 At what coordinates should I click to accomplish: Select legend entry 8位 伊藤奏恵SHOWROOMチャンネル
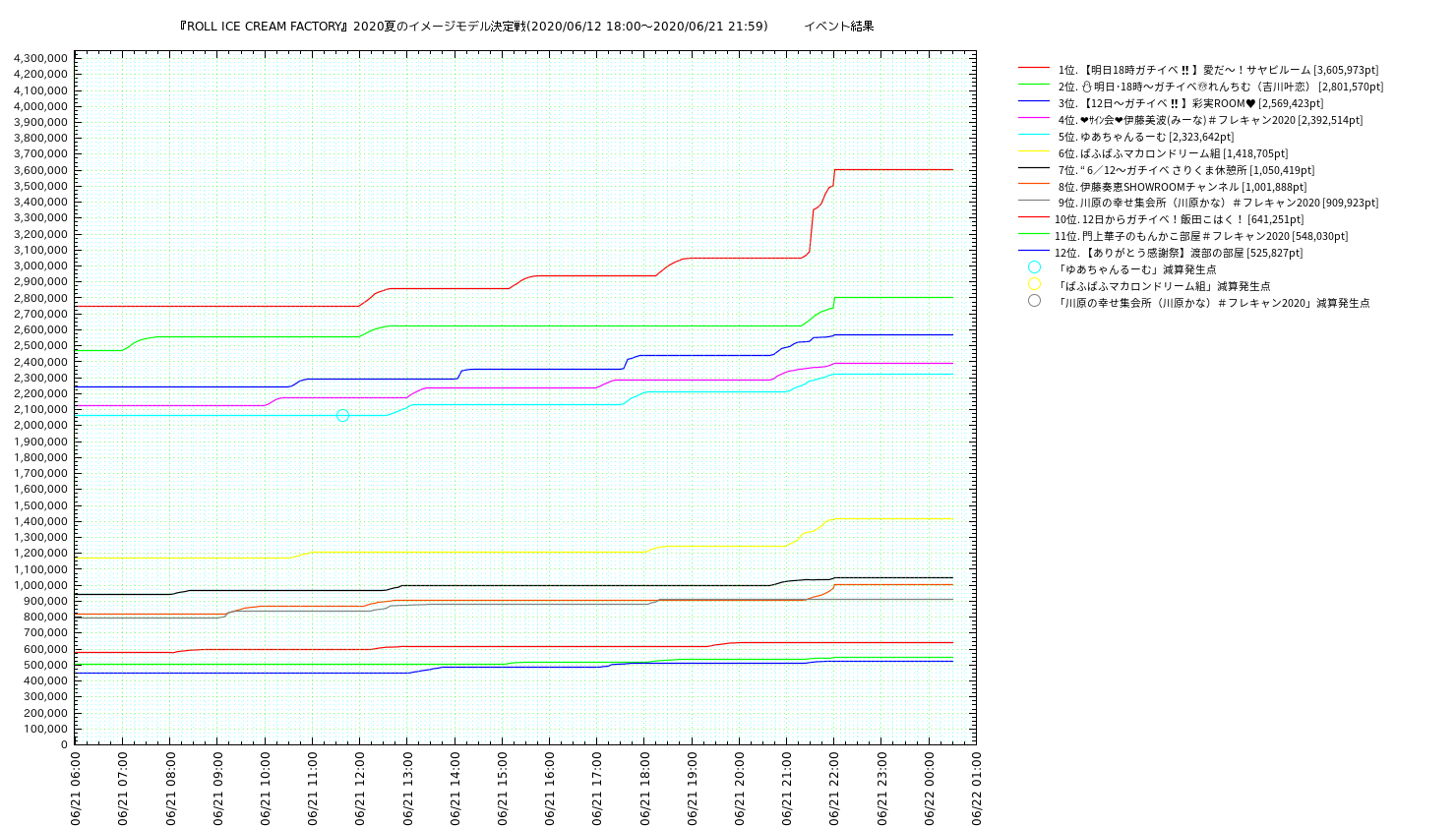pyautogui.click(x=1183, y=187)
